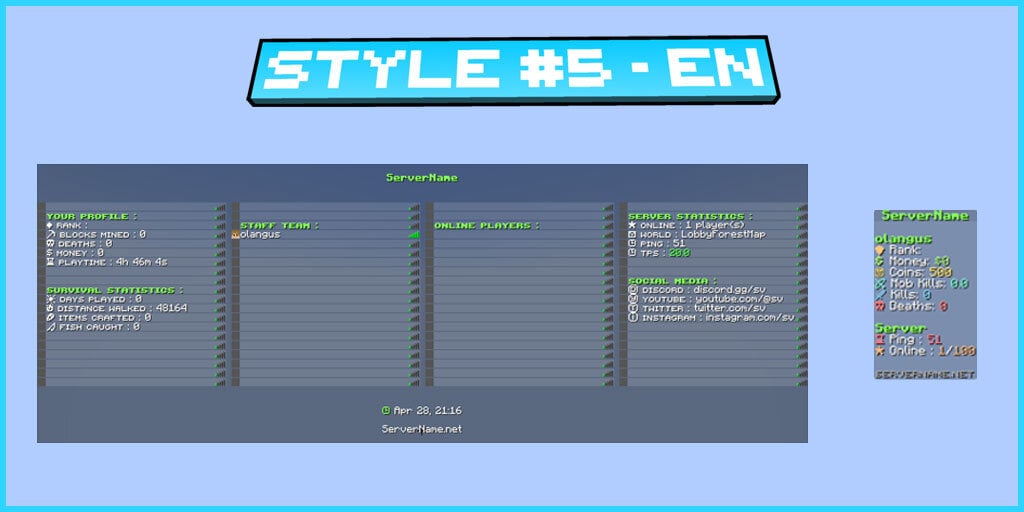Click the green clock icon beside Apr 28, 21:16
Viewport: 1024px width, 512px height.
[386, 411]
